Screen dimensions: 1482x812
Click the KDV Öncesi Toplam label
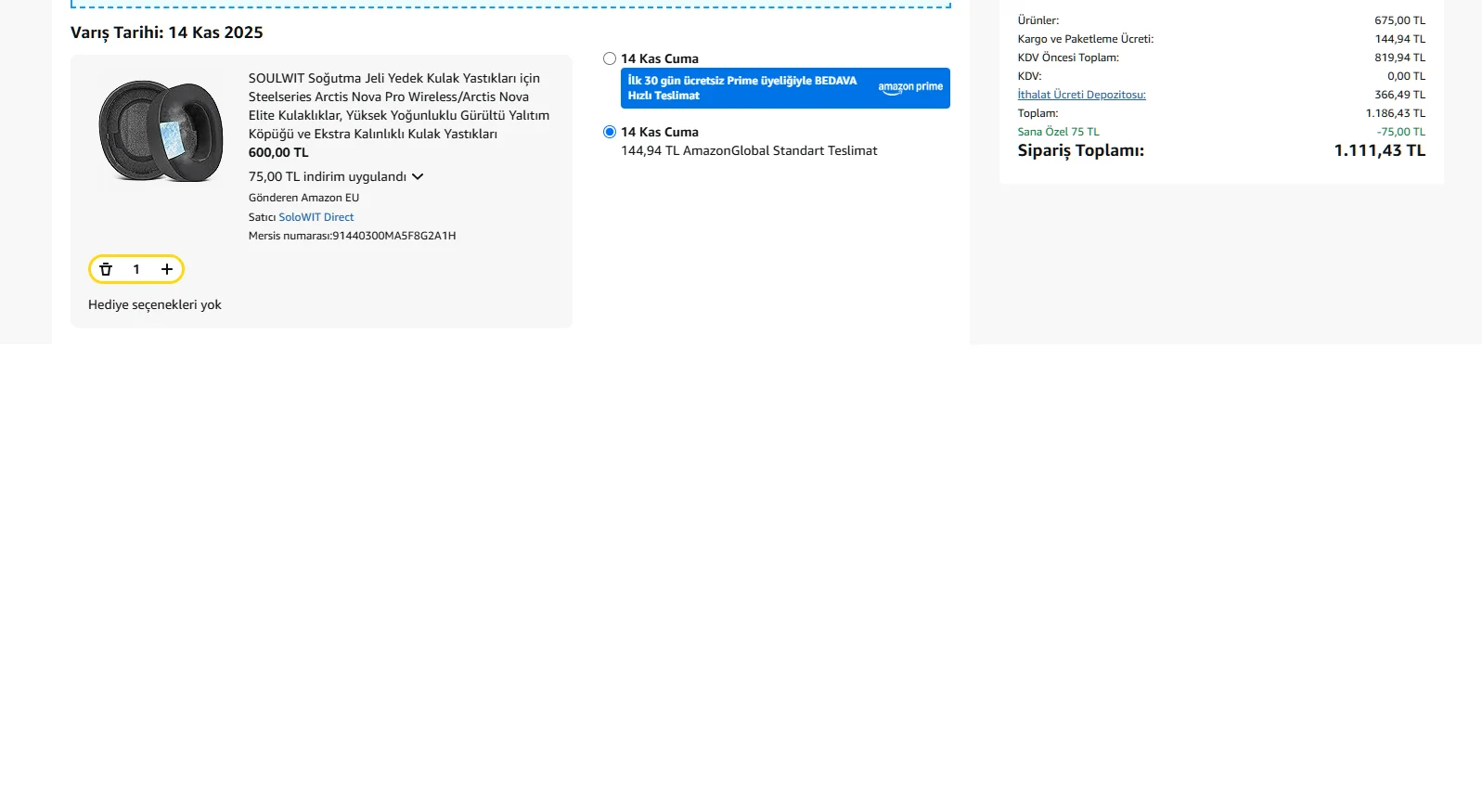pyautogui.click(x=1068, y=58)
